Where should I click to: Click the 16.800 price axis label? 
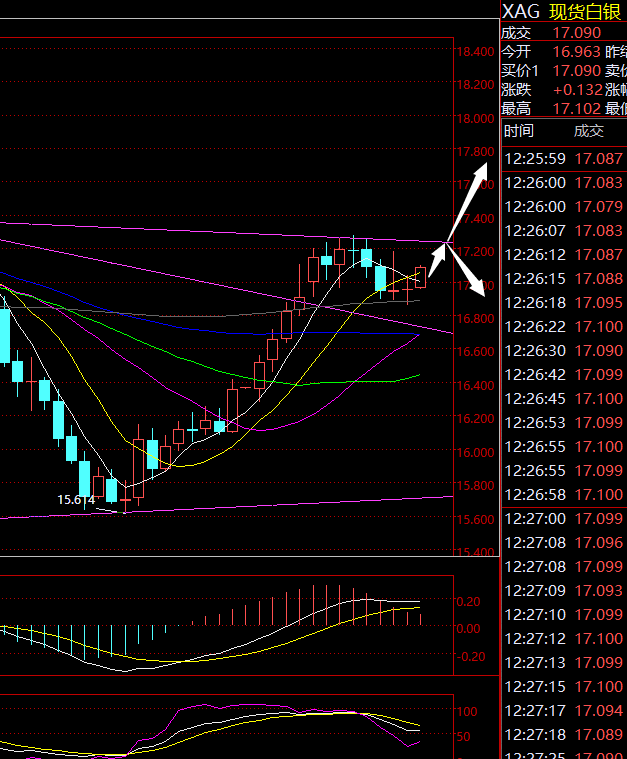475,319
